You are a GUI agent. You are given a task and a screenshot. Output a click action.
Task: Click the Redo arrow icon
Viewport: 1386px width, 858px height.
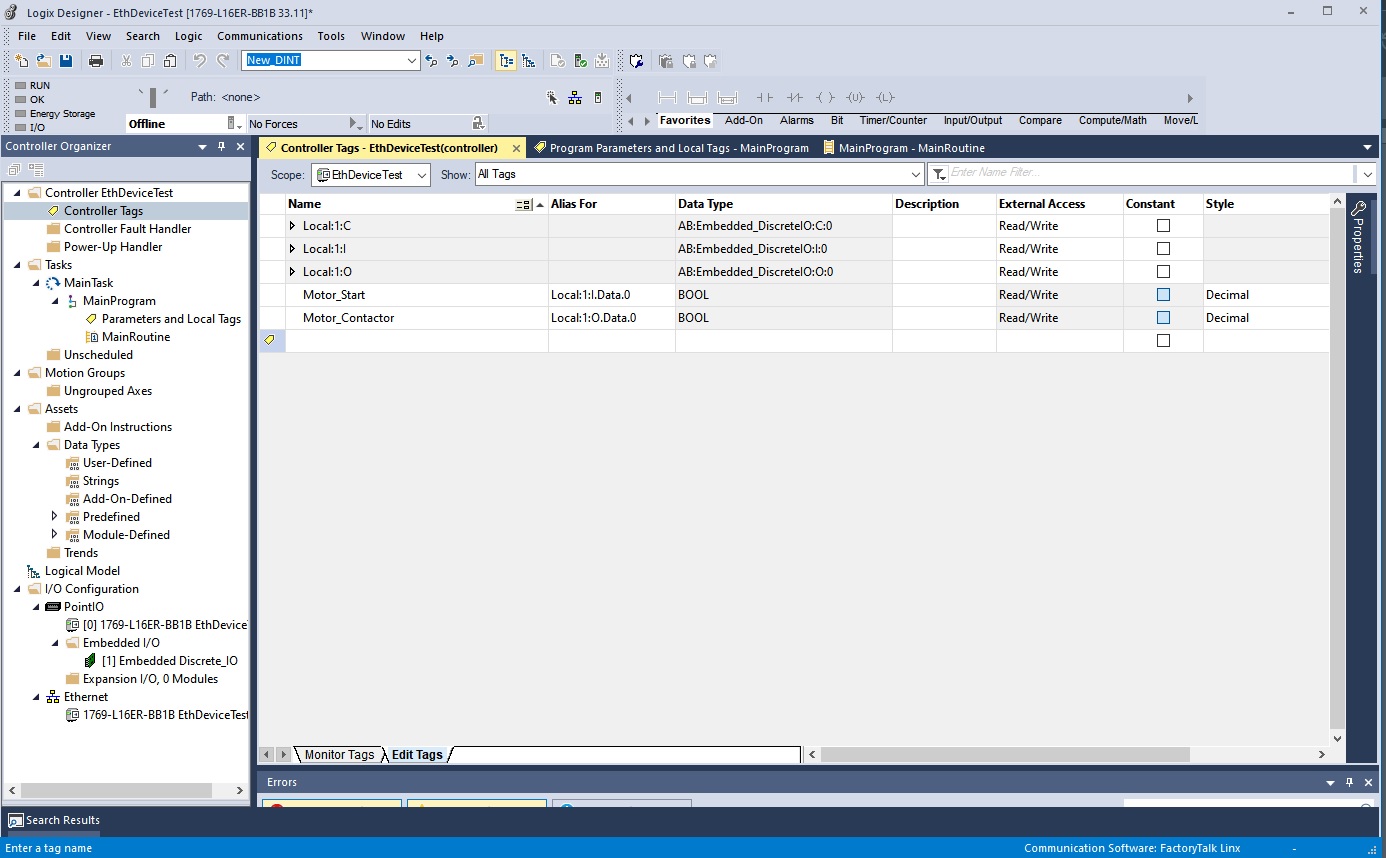[x=222, y=61]
